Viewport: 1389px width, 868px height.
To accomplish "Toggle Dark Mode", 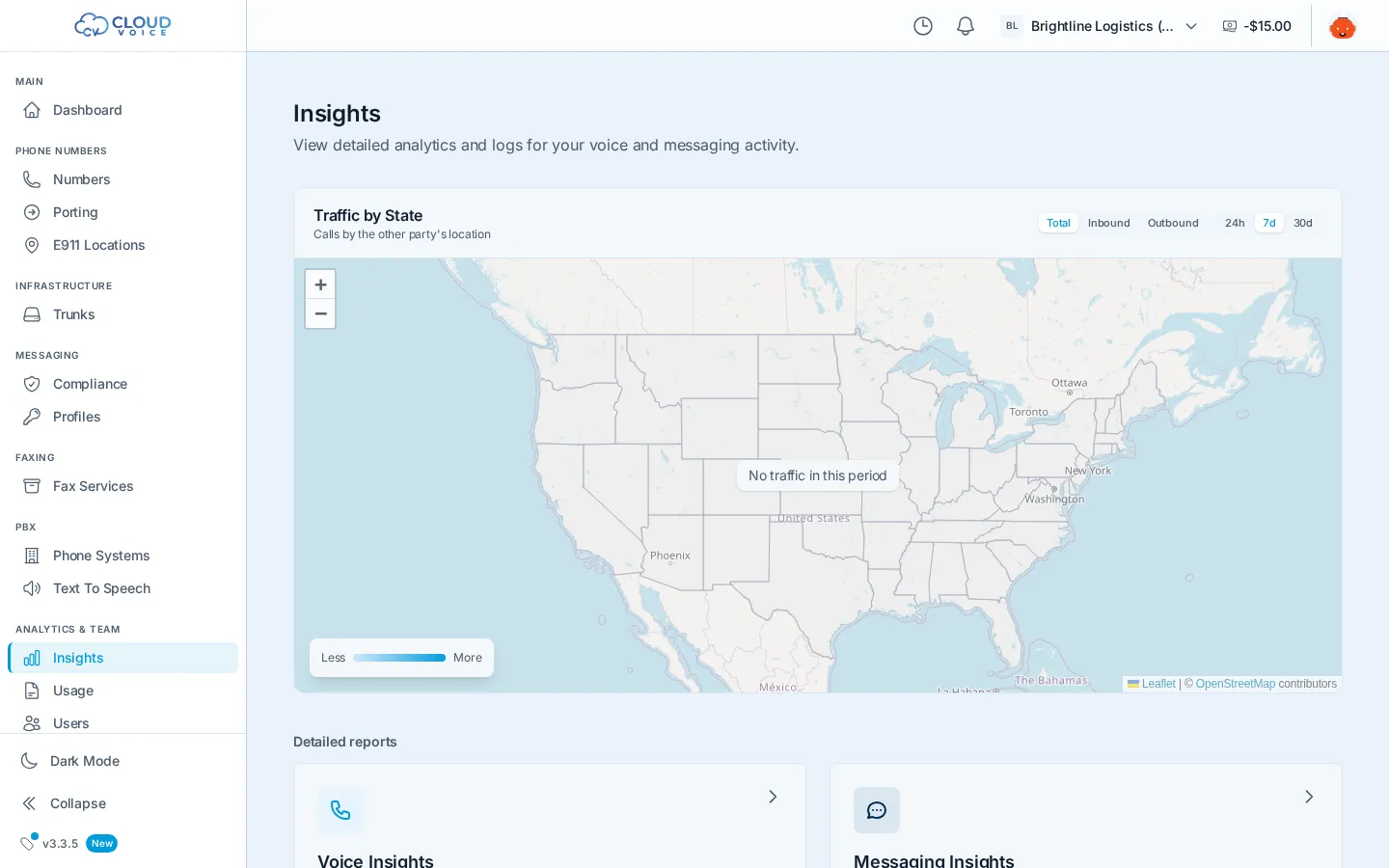I will [123, 761].
